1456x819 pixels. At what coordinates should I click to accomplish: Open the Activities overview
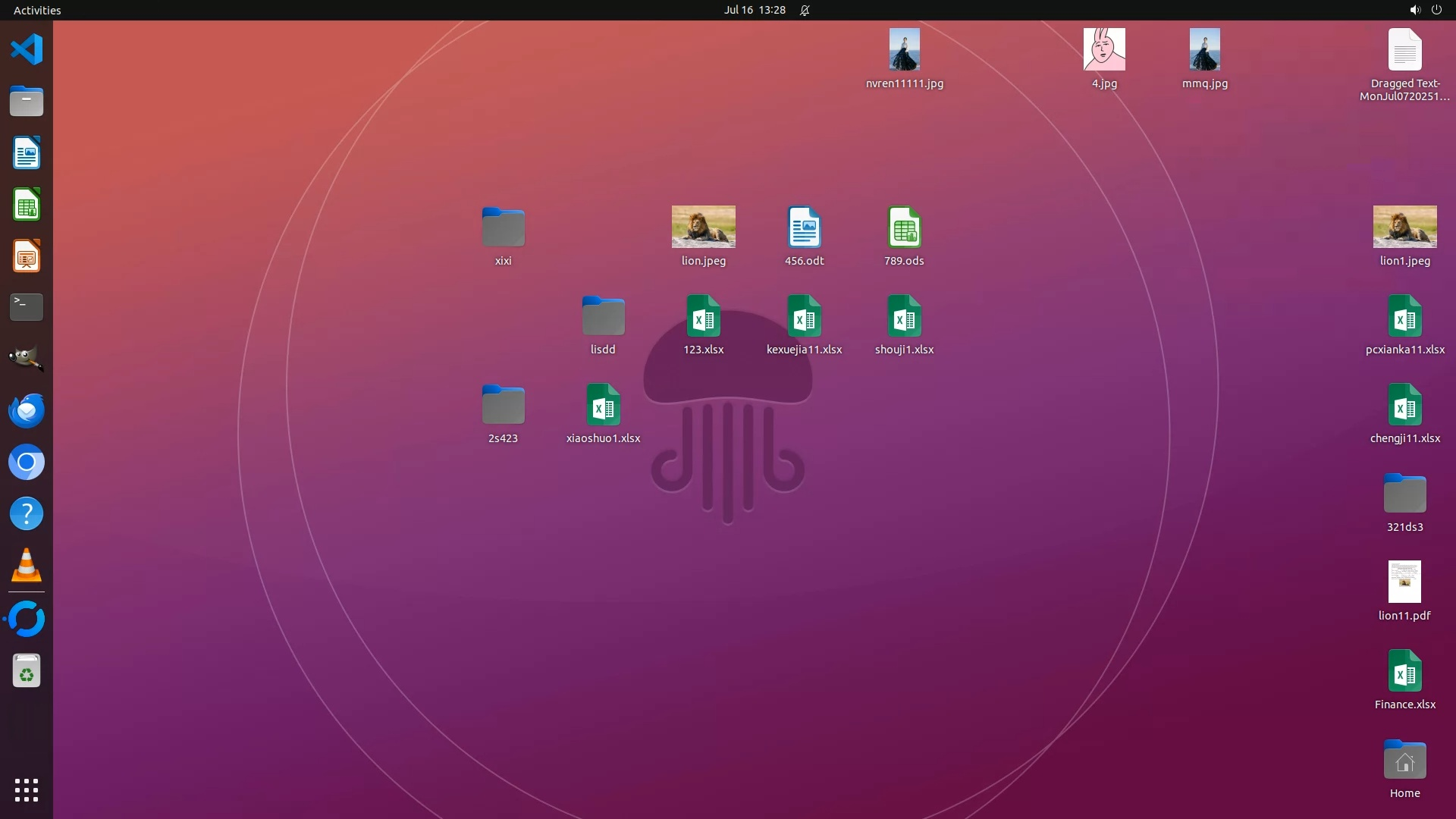click(x=37, y=10)
